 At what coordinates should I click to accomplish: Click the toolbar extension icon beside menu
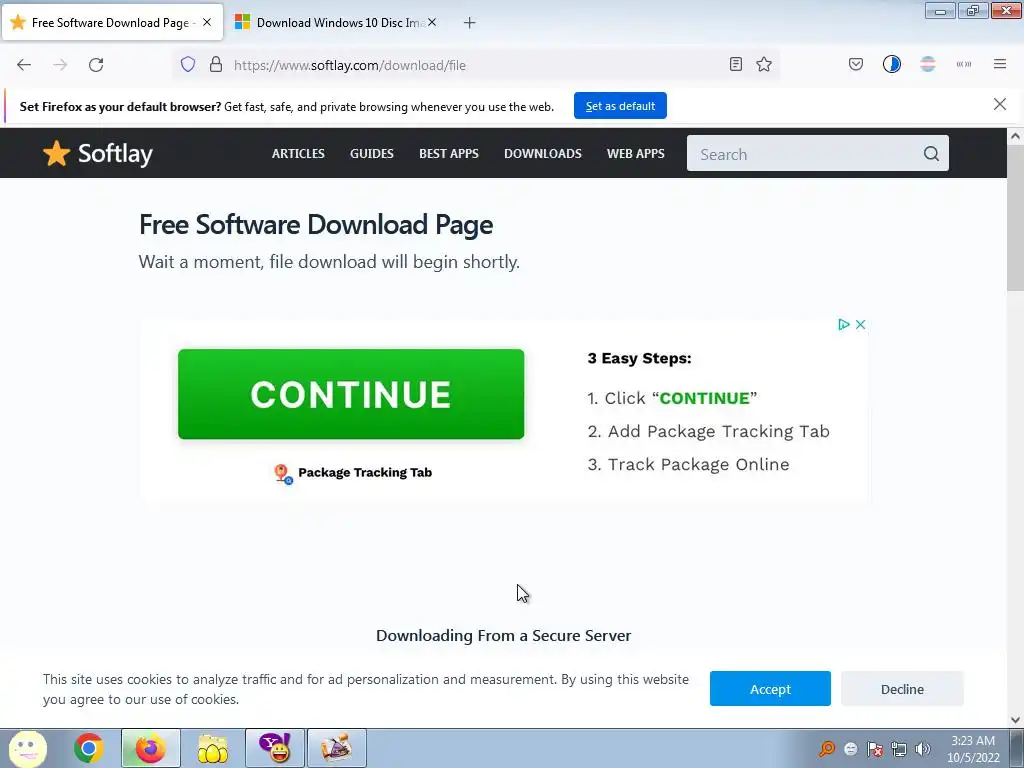coord(963,64)
